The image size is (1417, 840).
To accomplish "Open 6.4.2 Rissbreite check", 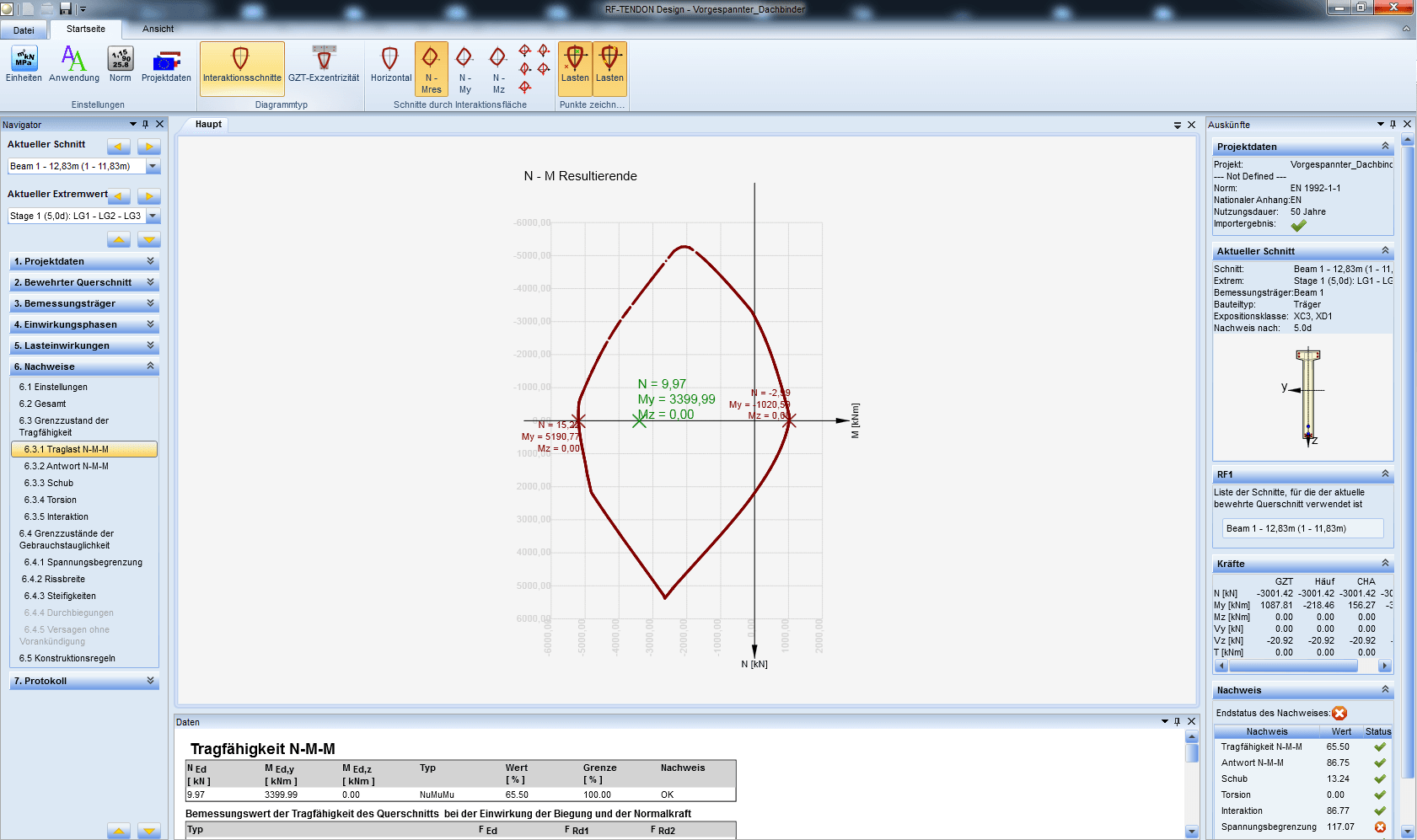I will pos(53,579).
